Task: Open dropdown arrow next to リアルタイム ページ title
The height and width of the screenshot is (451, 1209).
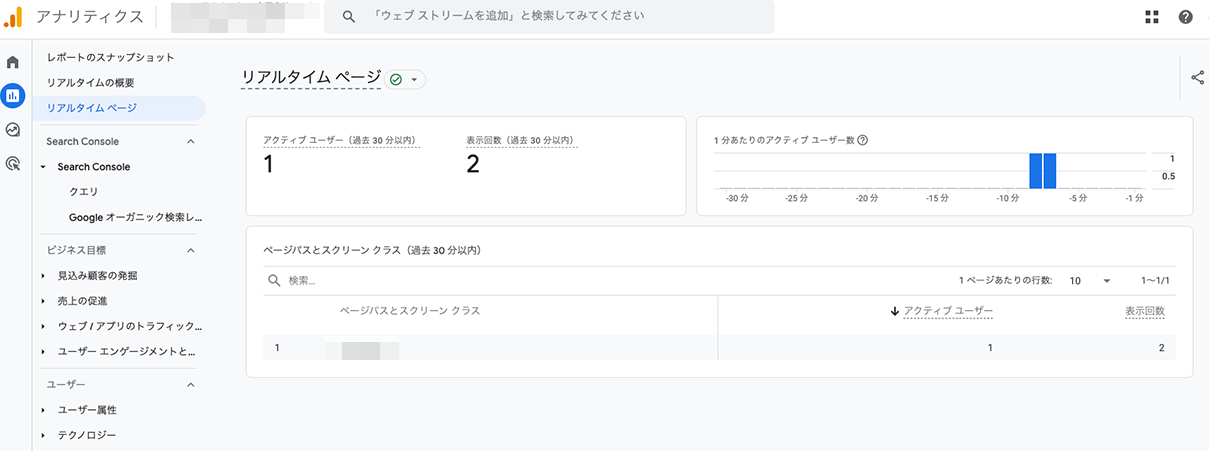Action: (414, 79)
